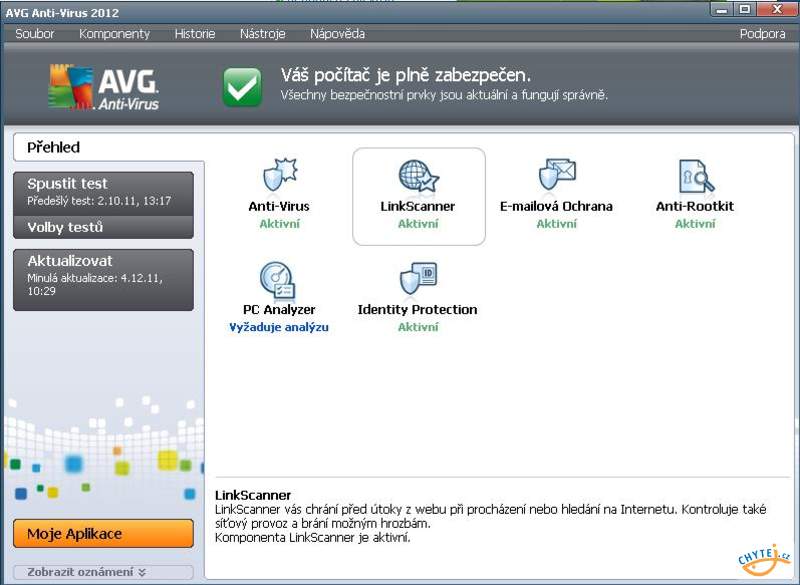Screen dimensions: 800x585
Task: Open the Komponenty menu
Action: [114, 34]
